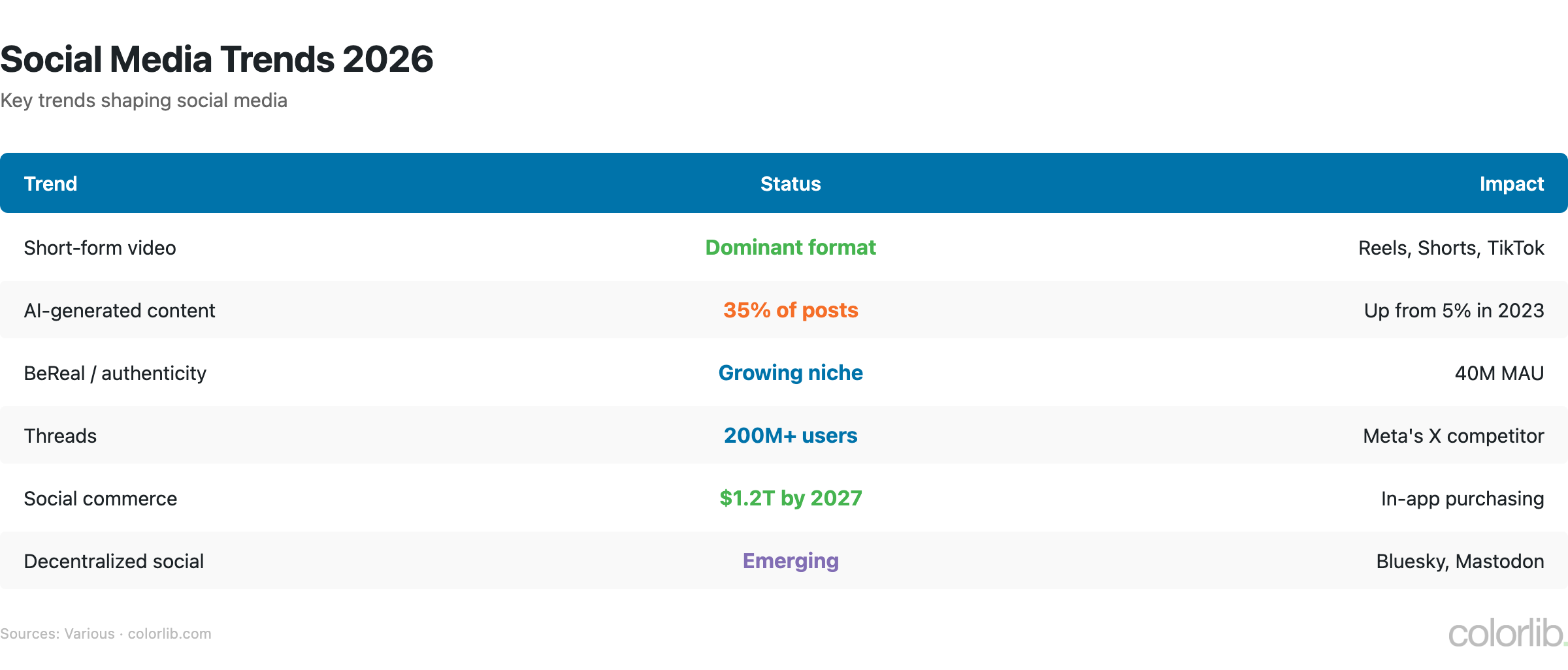
Task: Click the Sources: Various · colorlib.com text
Action: [106, 633]
